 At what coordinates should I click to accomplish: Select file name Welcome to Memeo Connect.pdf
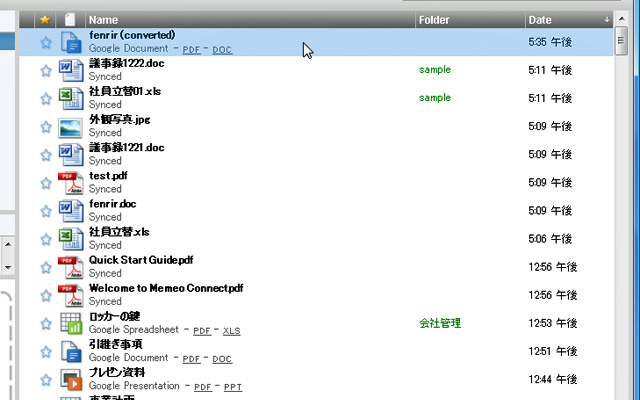pos(166,289)
